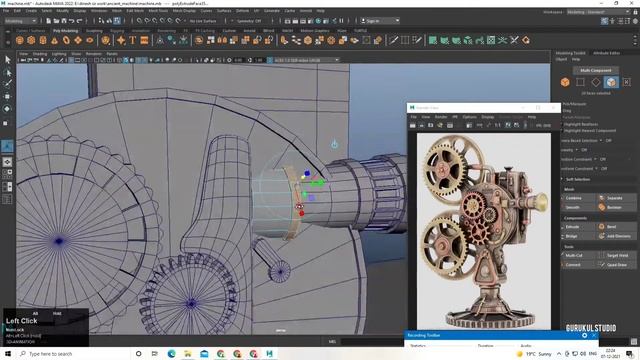Pick the Lasso select tool in toolbox
Image resolution: width=640 pixels, height=360 pixels.
coord(7,73)
